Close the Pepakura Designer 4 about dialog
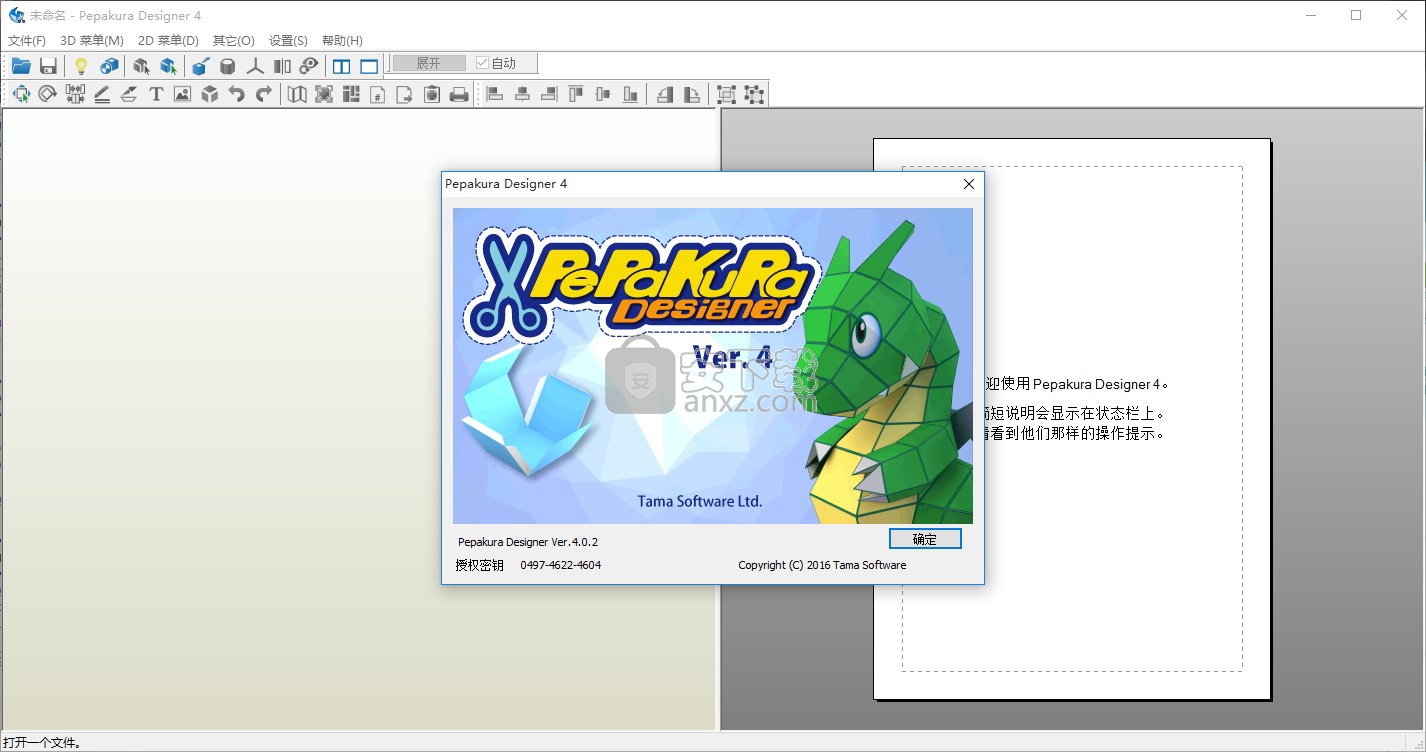 click(968, 184)
